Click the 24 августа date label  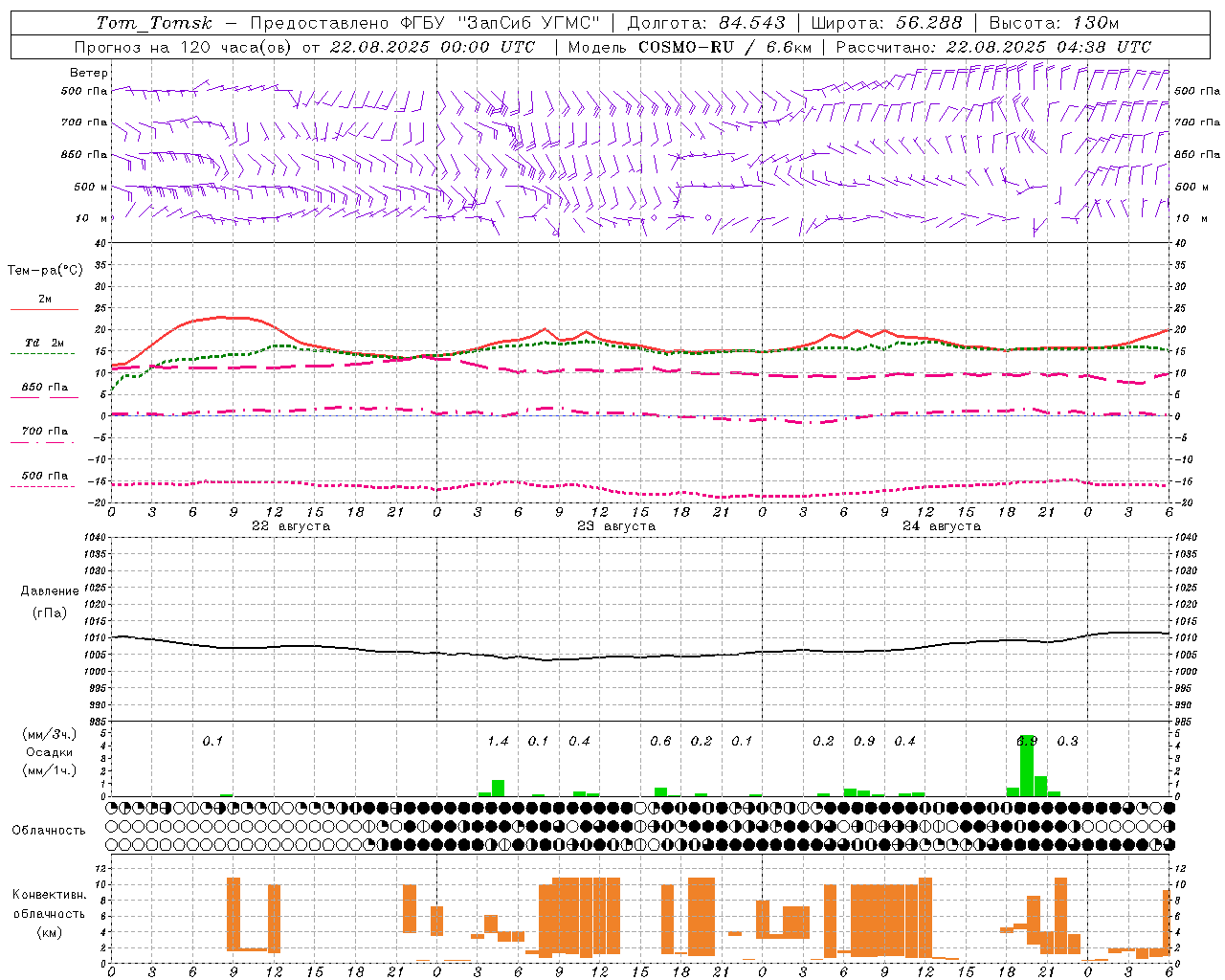coord(942,525)
